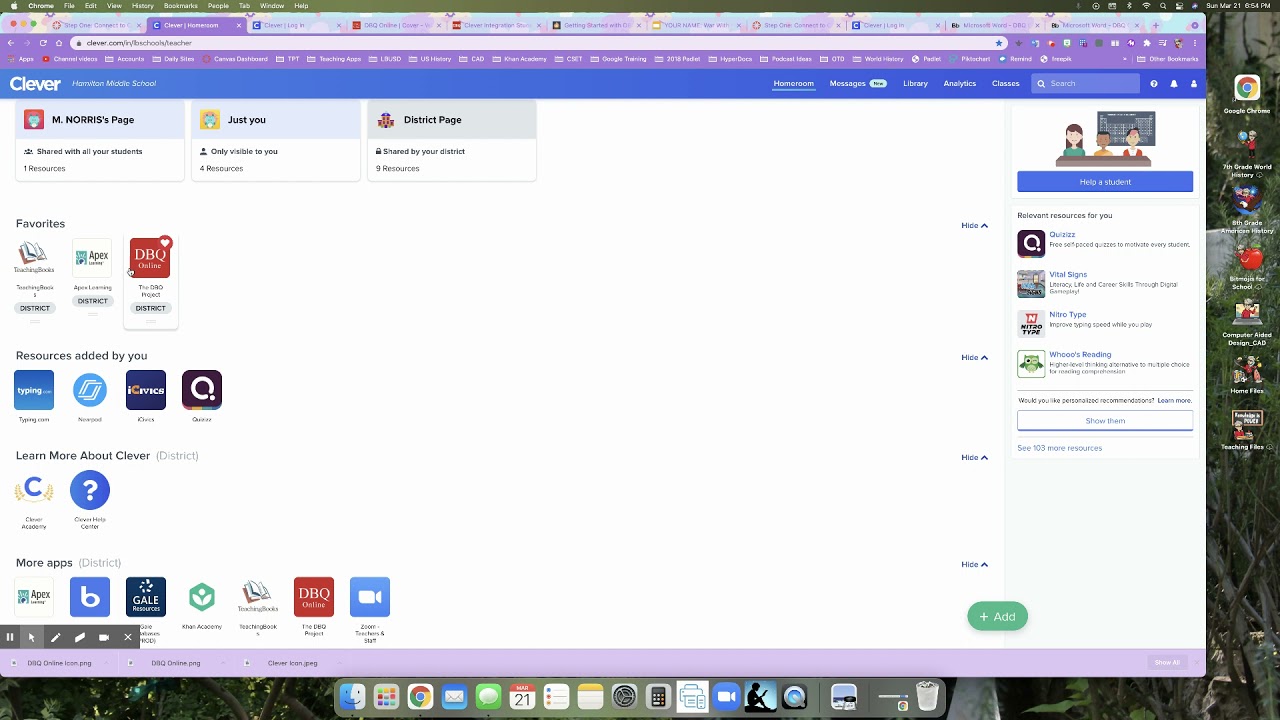Open the District Page card
The height and width of the screenshot is (720, 1280).
tap(452, 140)
